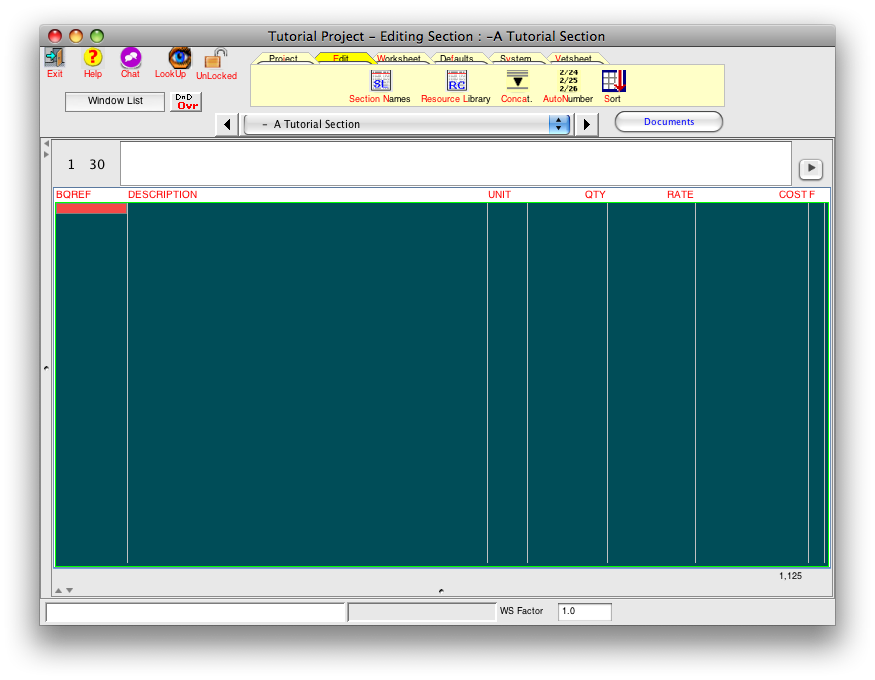The width and height of the screenshot is (875, 680).
Task: Click the 1,125 total value
Action: [x=790, y=576]
